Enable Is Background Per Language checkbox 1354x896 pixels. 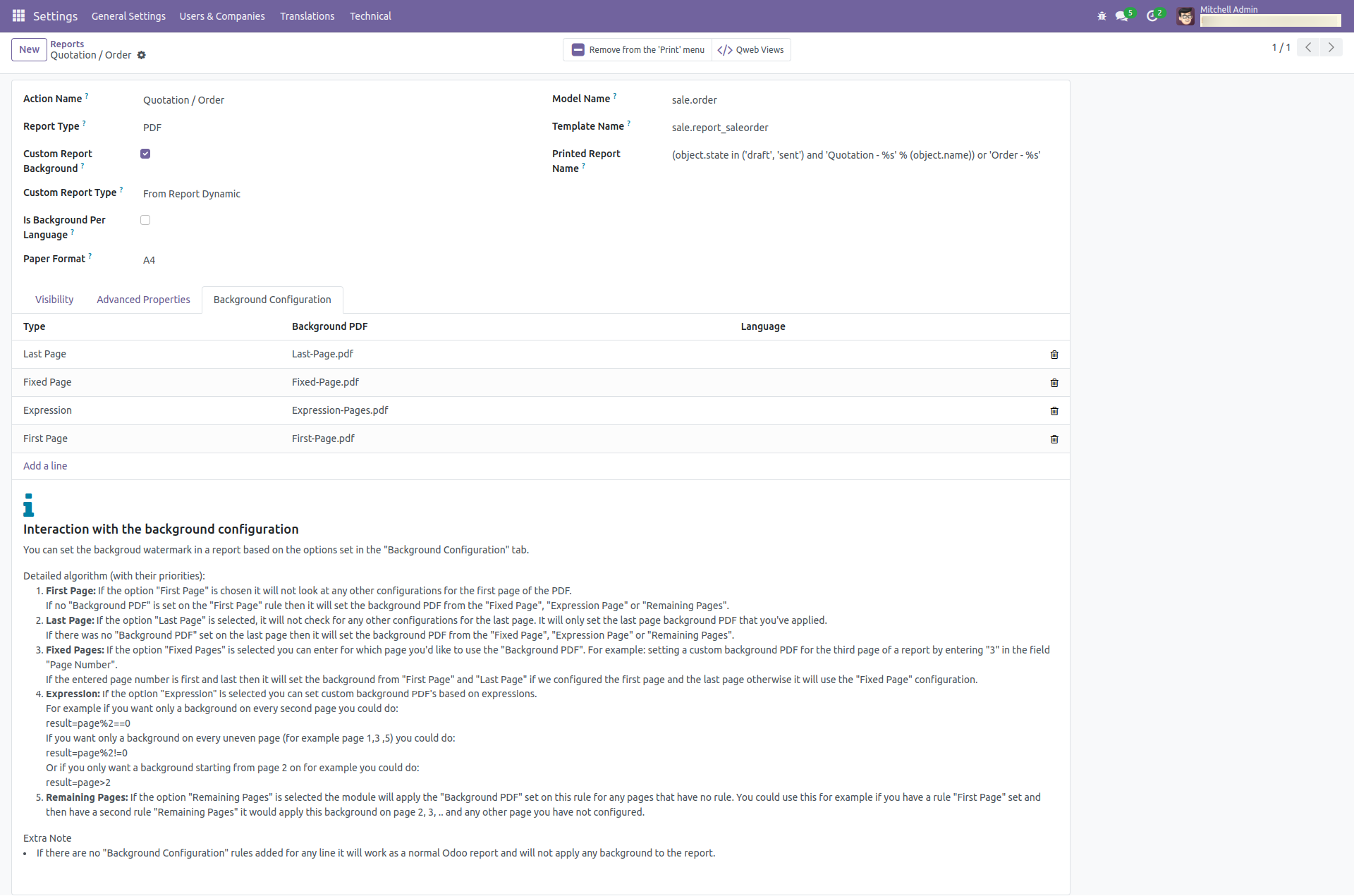tap(145, 220)
